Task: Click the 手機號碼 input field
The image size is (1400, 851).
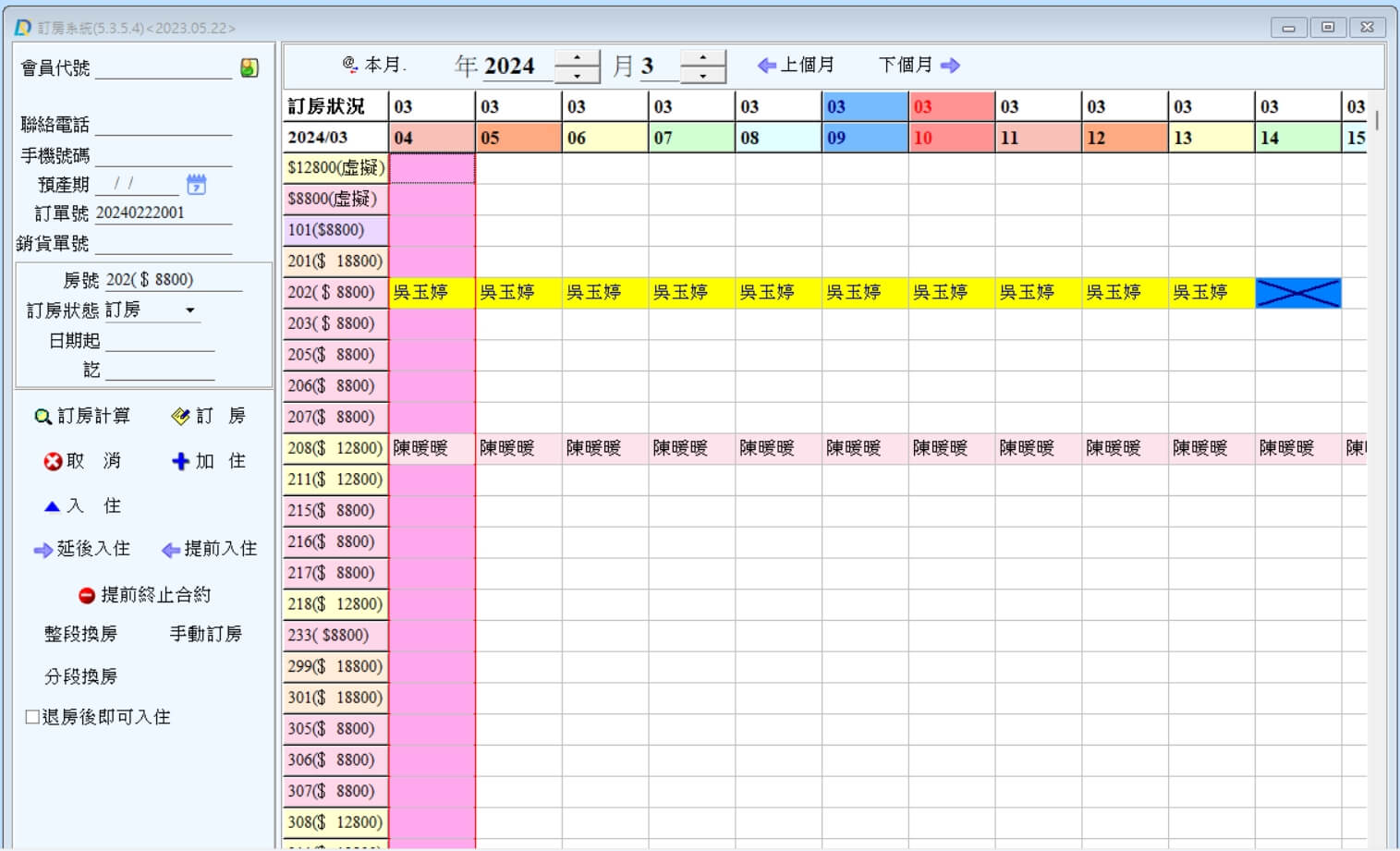Action: pos(164,156)
